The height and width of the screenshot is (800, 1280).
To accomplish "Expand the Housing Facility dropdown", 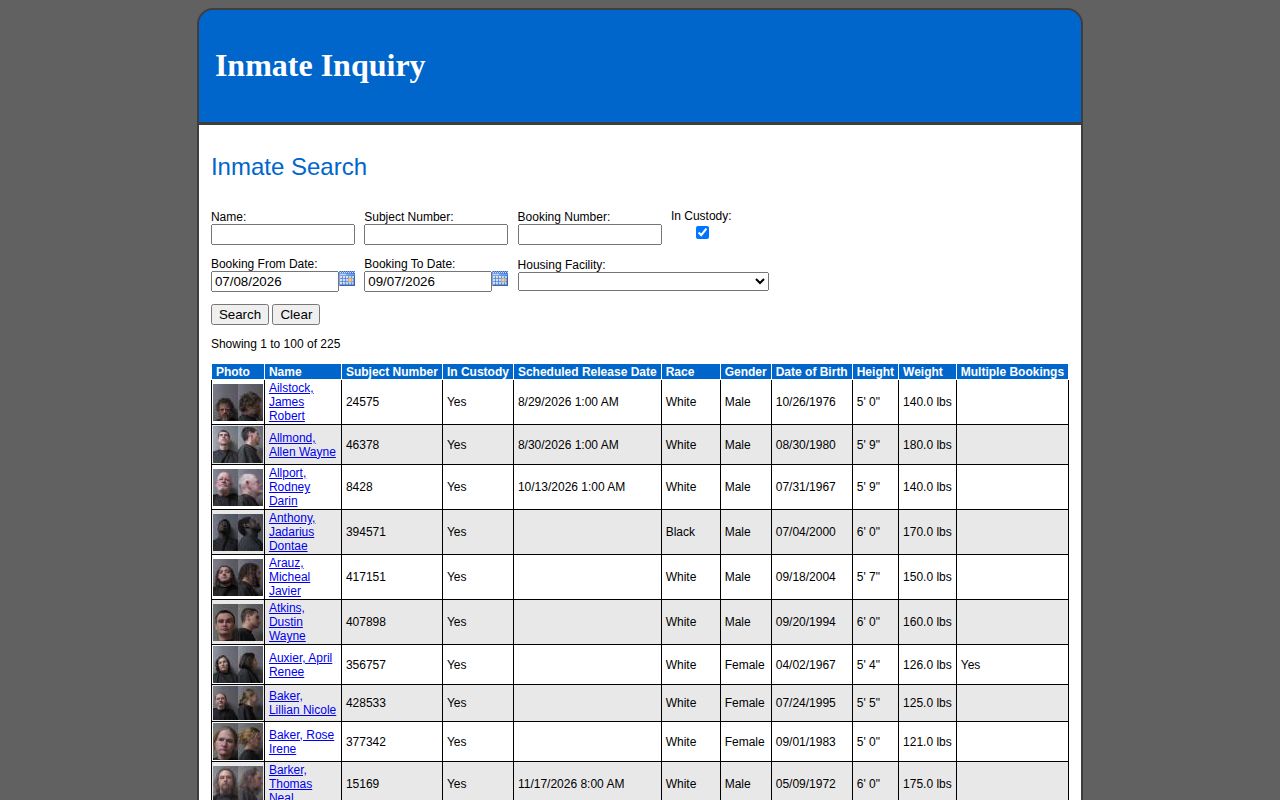I will coord(643,282).
